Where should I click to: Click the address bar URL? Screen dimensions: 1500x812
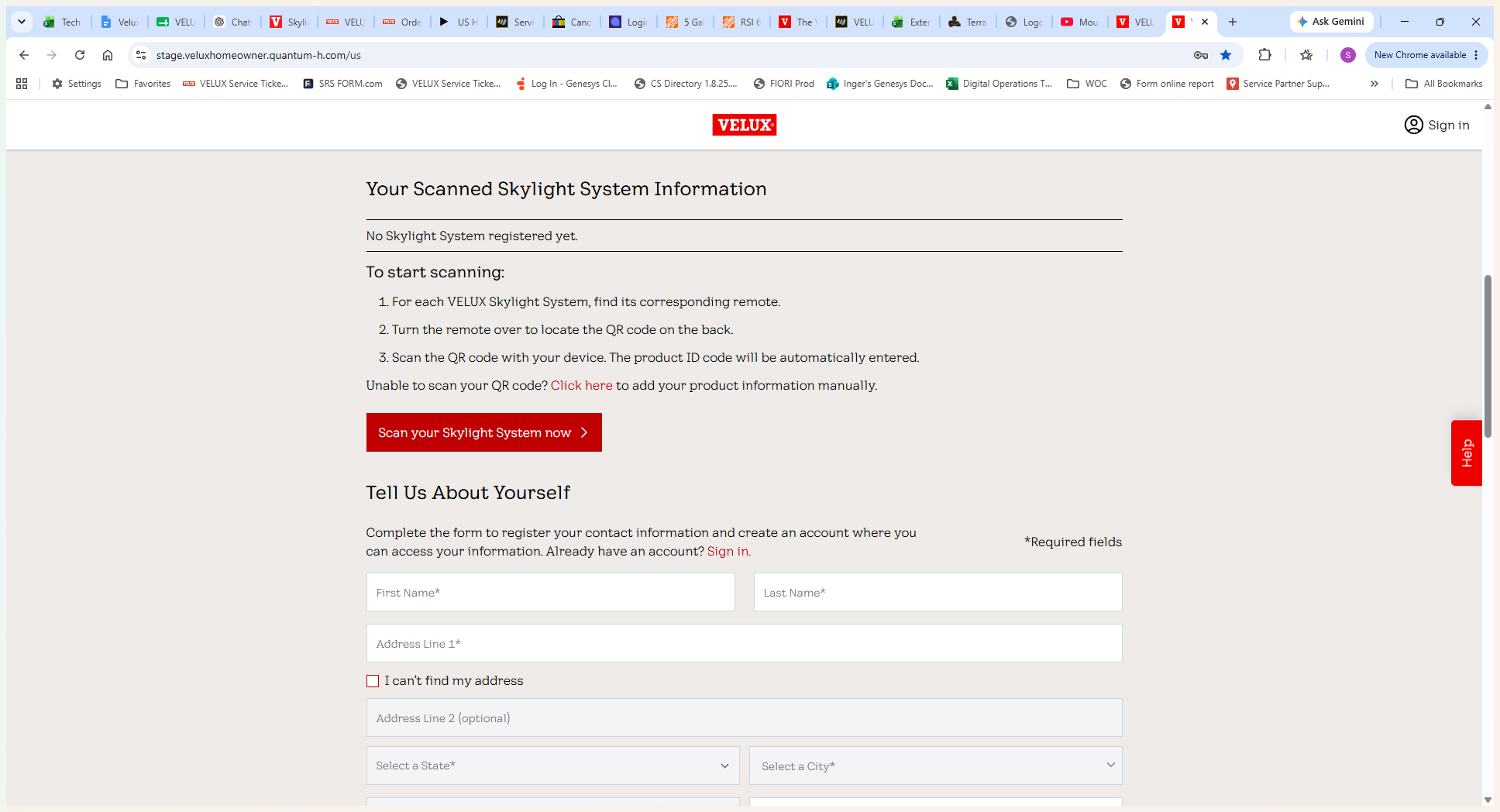pos(259,55)
